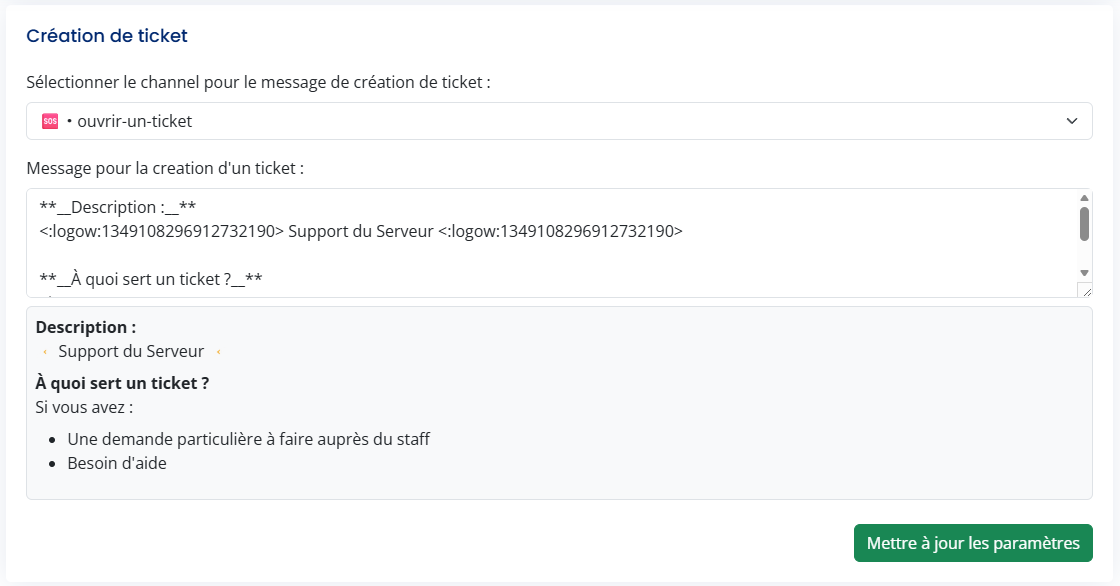Open the ouvrir-un-ticket channel dropdown
Image resolution: width=1120 pixels, height=586 pixels.
[558, 121]
